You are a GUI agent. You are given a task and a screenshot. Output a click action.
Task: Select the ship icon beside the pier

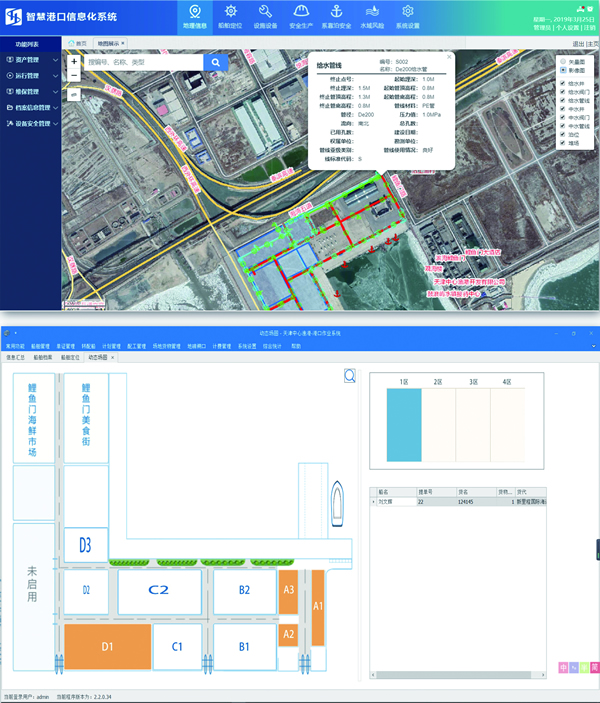click(337, 503)
